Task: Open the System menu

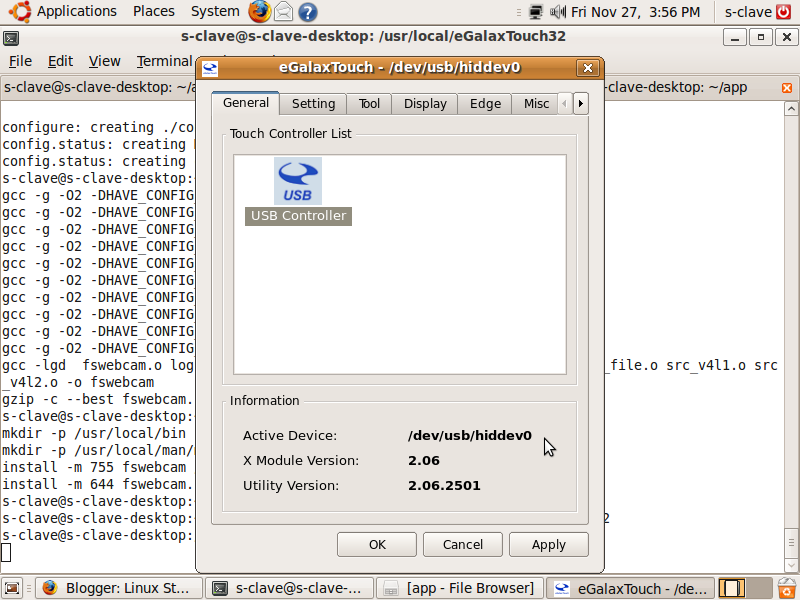Action: (215, 11)
